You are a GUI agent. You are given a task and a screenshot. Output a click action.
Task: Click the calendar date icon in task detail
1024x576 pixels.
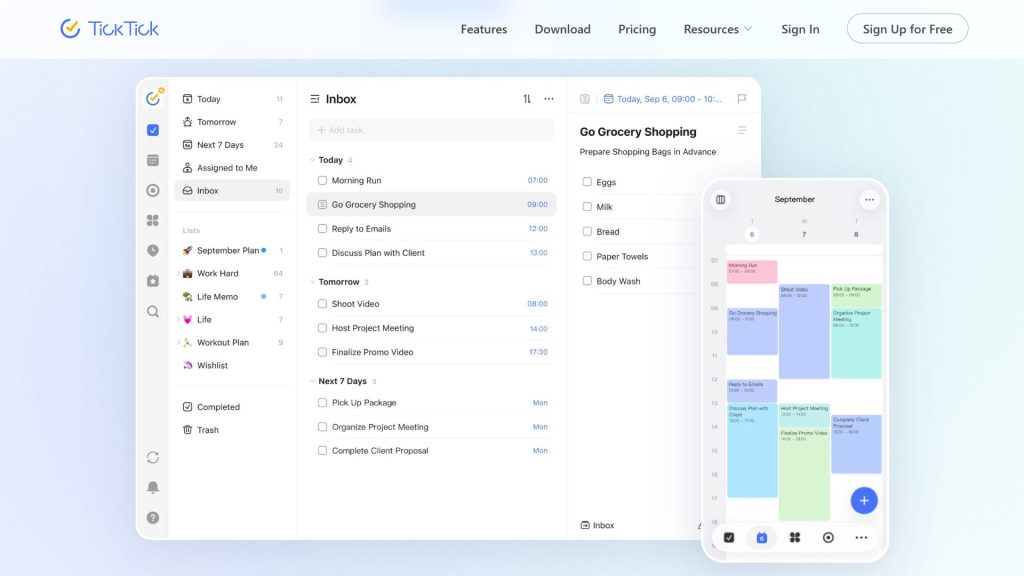tap(608, 99)
